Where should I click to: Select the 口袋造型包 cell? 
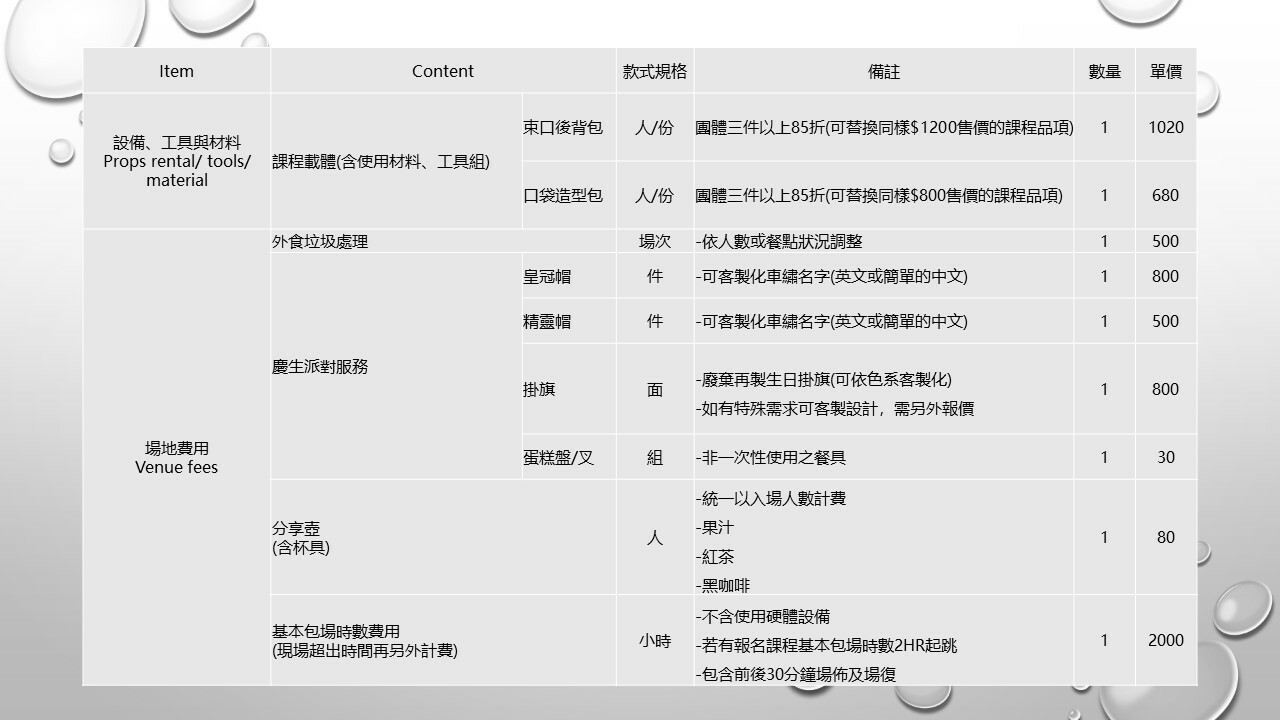[563, 195]
